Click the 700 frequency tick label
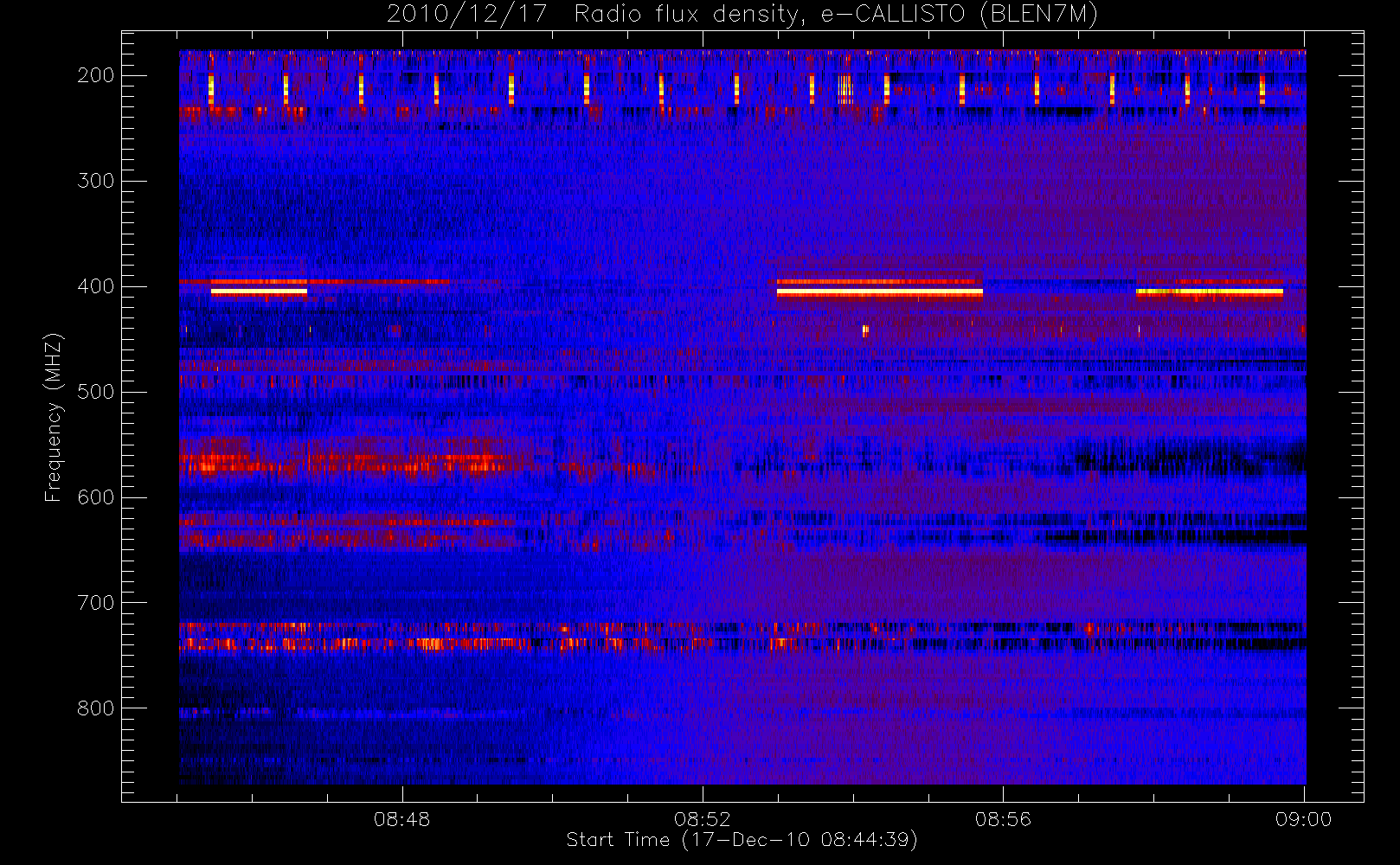This screenshot has height=865, width=1400. 96,603
